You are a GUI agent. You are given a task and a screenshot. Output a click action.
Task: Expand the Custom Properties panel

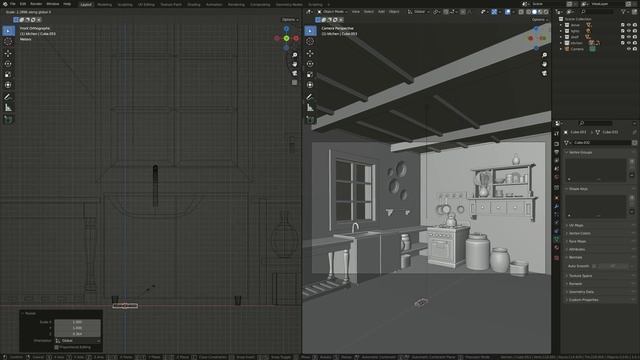pos(583,300)
